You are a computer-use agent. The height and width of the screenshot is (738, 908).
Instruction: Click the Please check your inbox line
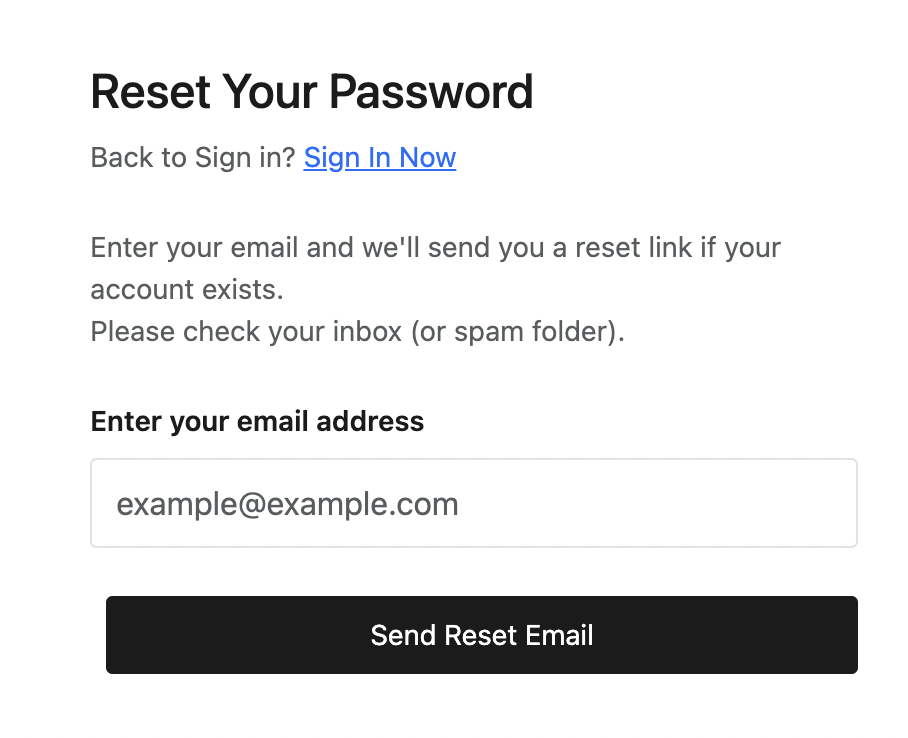[x=357, y=331]
